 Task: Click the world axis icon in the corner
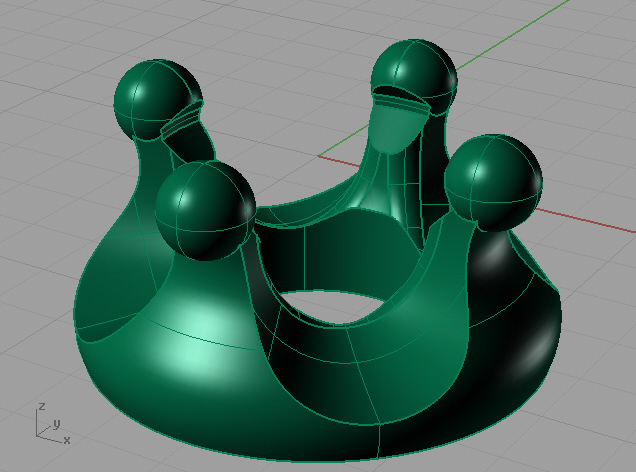48,424
